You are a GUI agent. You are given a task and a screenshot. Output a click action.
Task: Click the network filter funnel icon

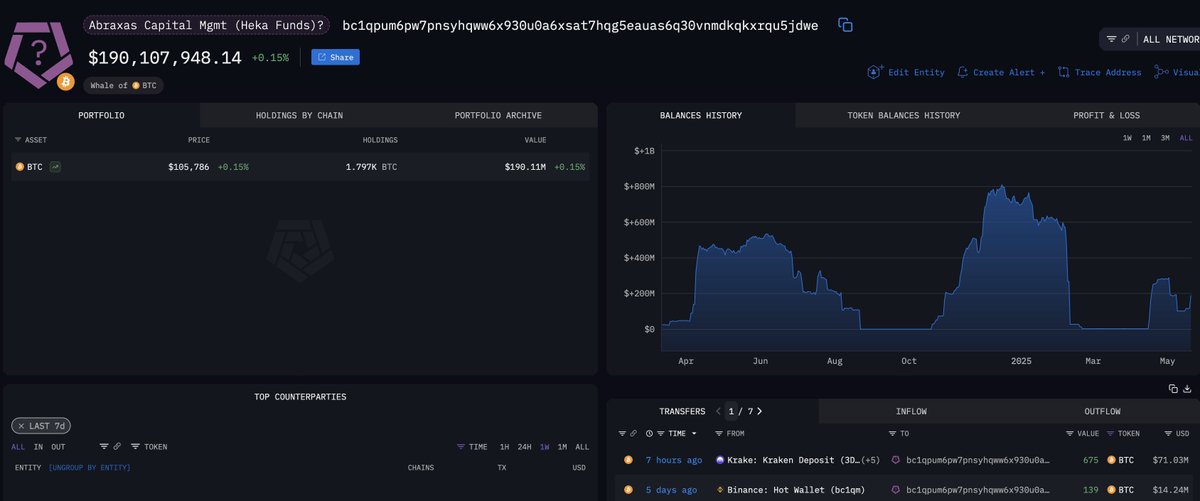pyautogui.click(x=1111, y=39)
